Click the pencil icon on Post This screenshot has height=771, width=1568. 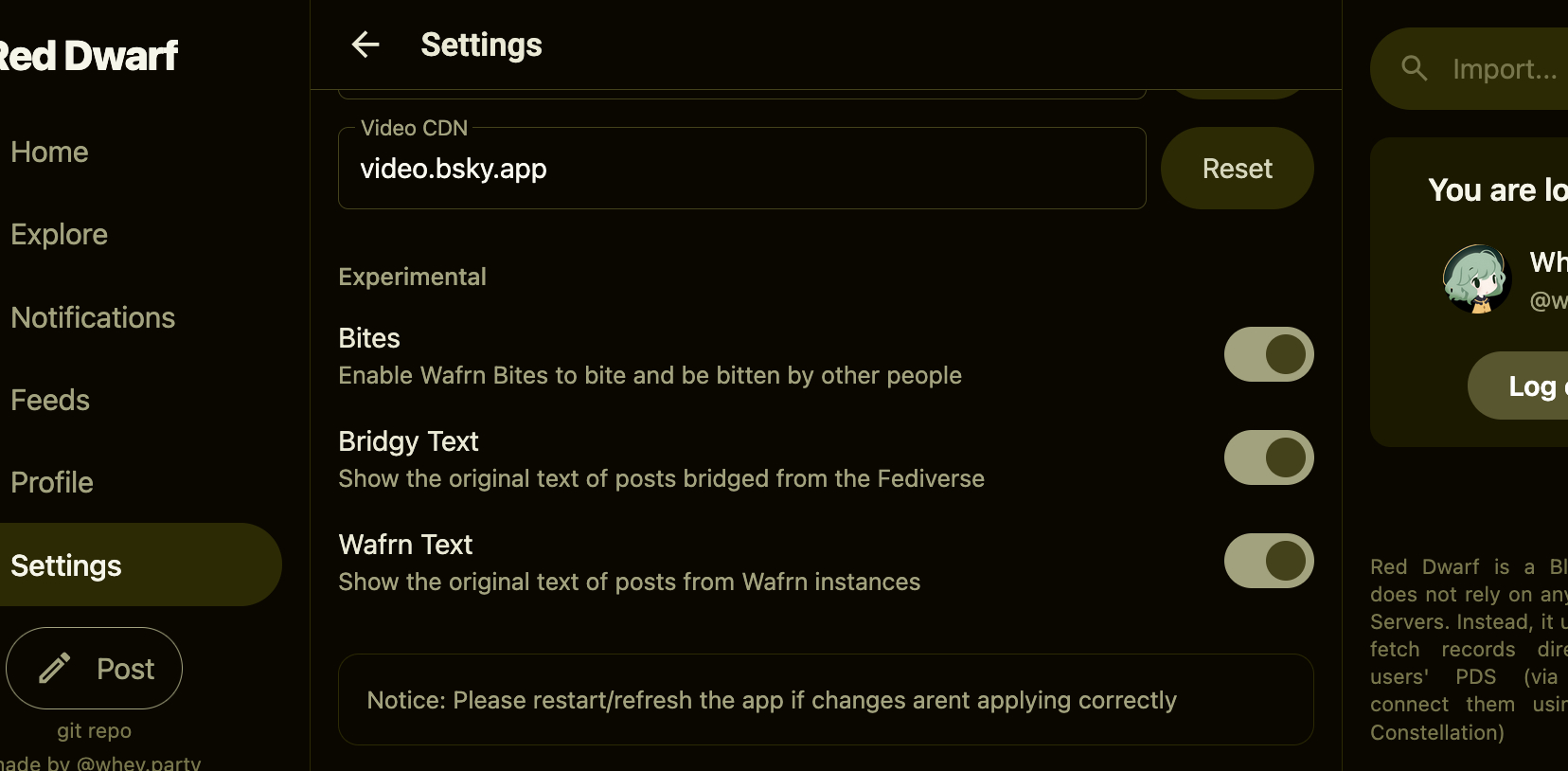tap(55, 669)
